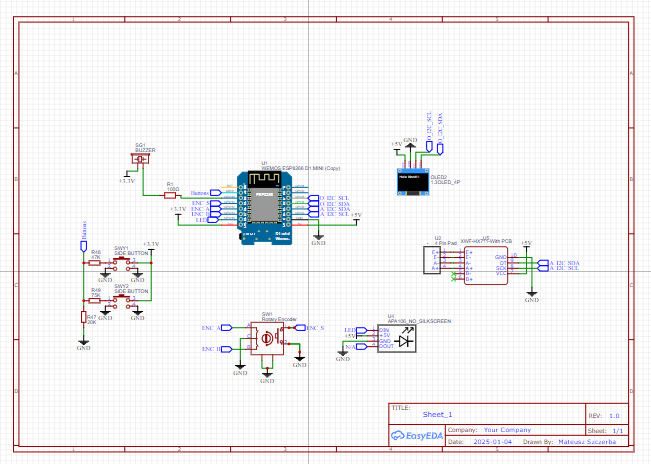Click the 'APA106_NO_SILKSCREEN' label
Screen dimensions: 651x464
tap(419, 321)
